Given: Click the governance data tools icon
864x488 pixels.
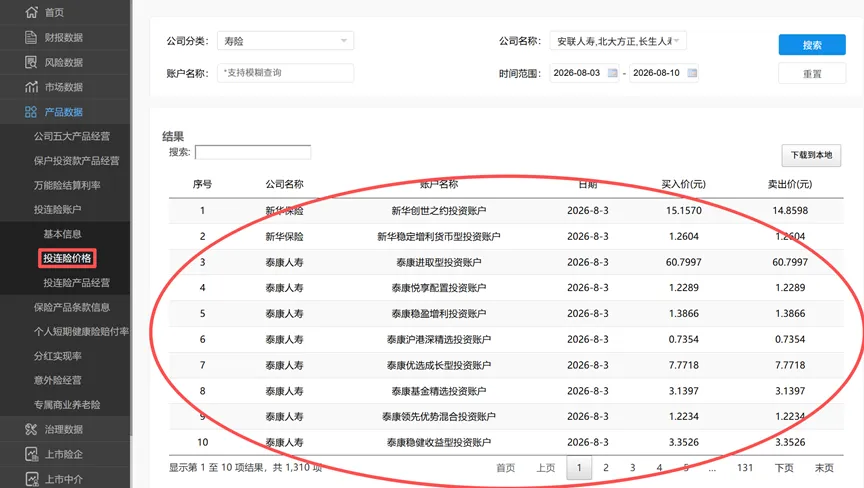Looking at the screenshot, I should point(31,429).
